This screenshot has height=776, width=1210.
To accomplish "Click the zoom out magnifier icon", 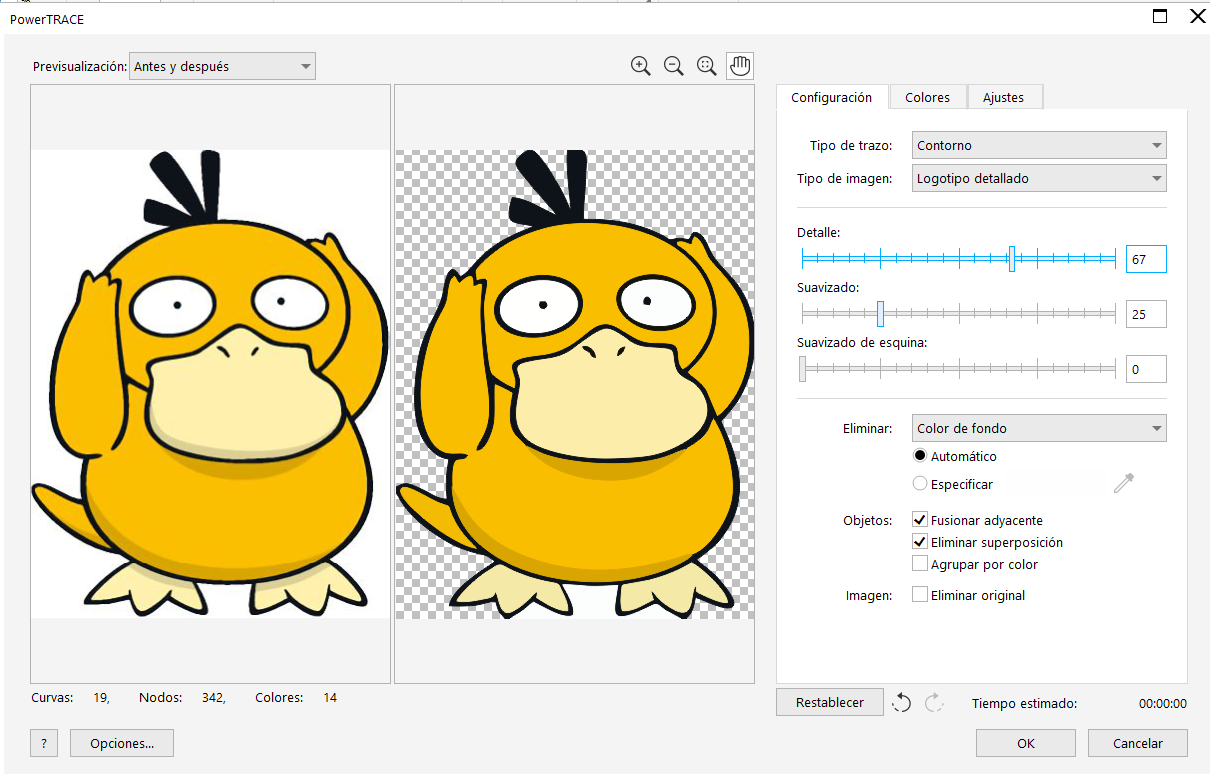I will (x=674, y=66).
